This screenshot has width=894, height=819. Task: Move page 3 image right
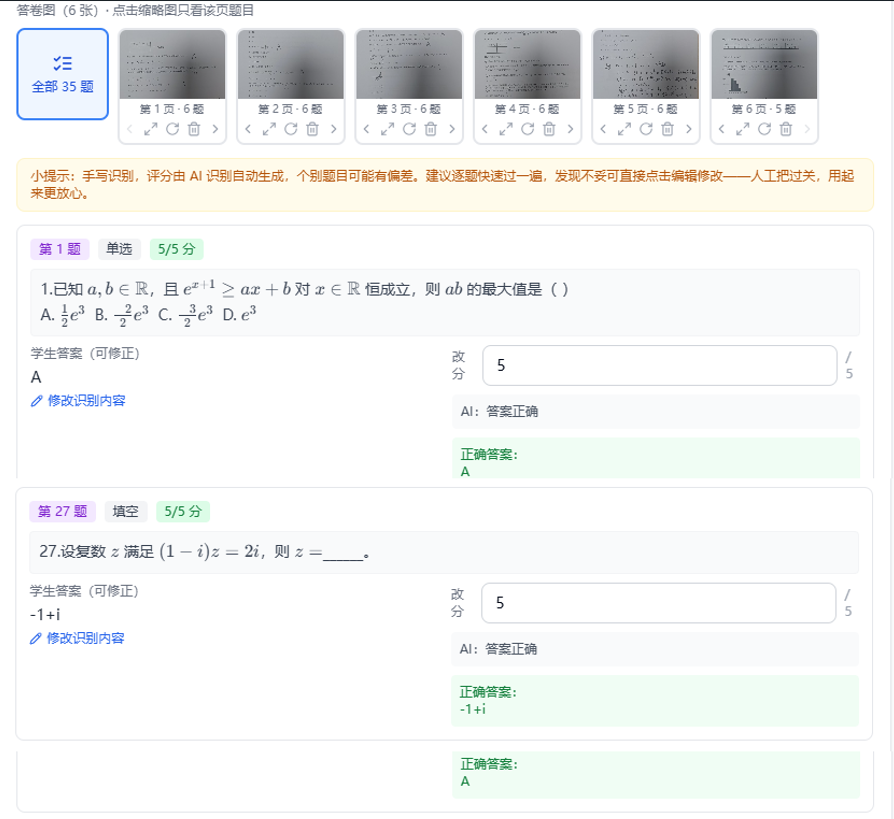tap(452, 129)
